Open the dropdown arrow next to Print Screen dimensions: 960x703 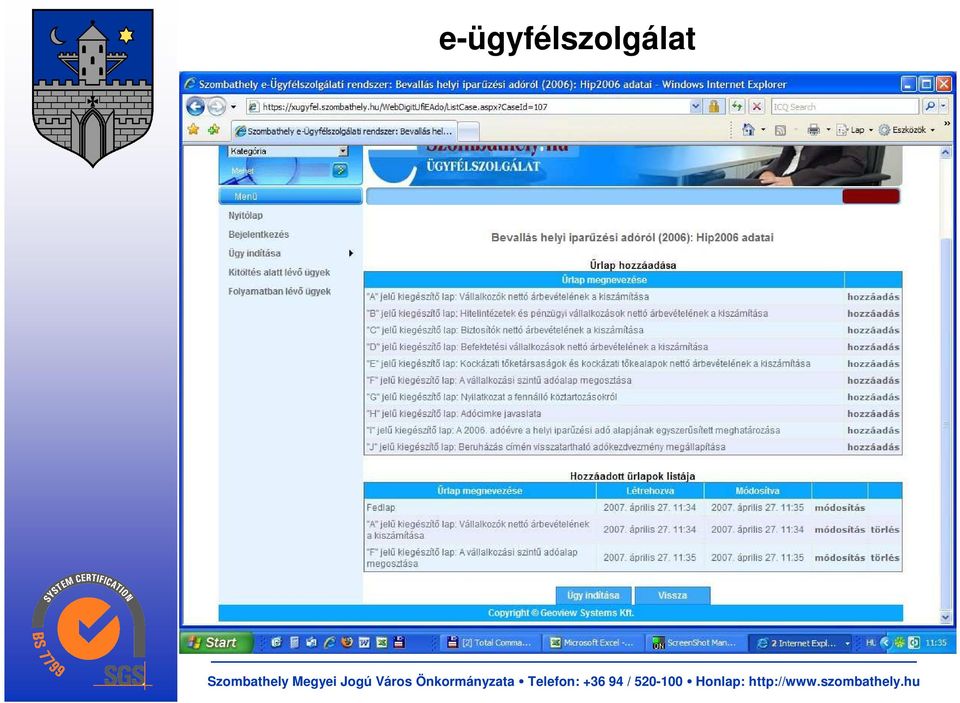click(828, 130)
